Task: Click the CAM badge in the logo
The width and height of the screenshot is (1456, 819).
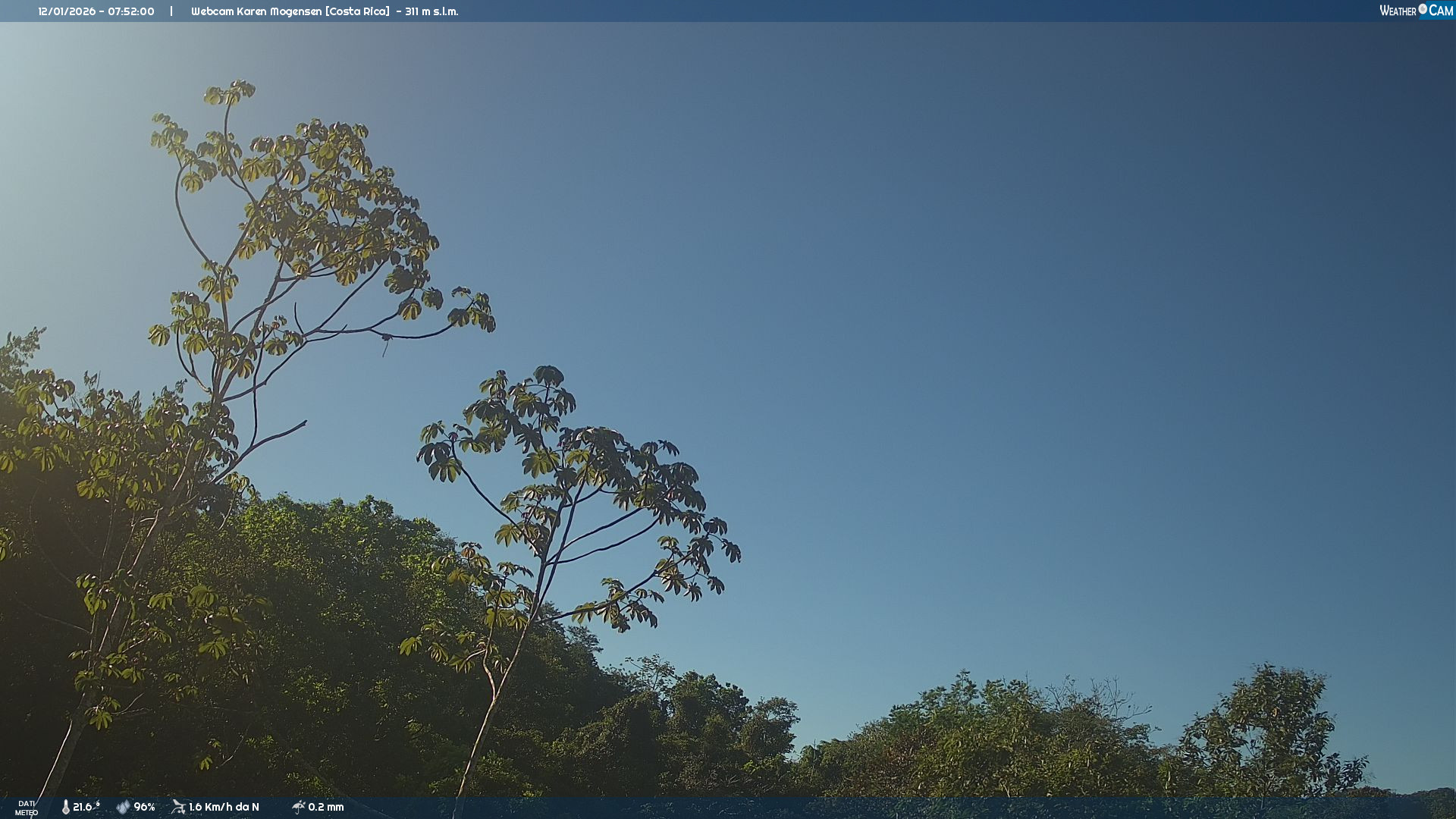Action: click(x=1441, y=11)
